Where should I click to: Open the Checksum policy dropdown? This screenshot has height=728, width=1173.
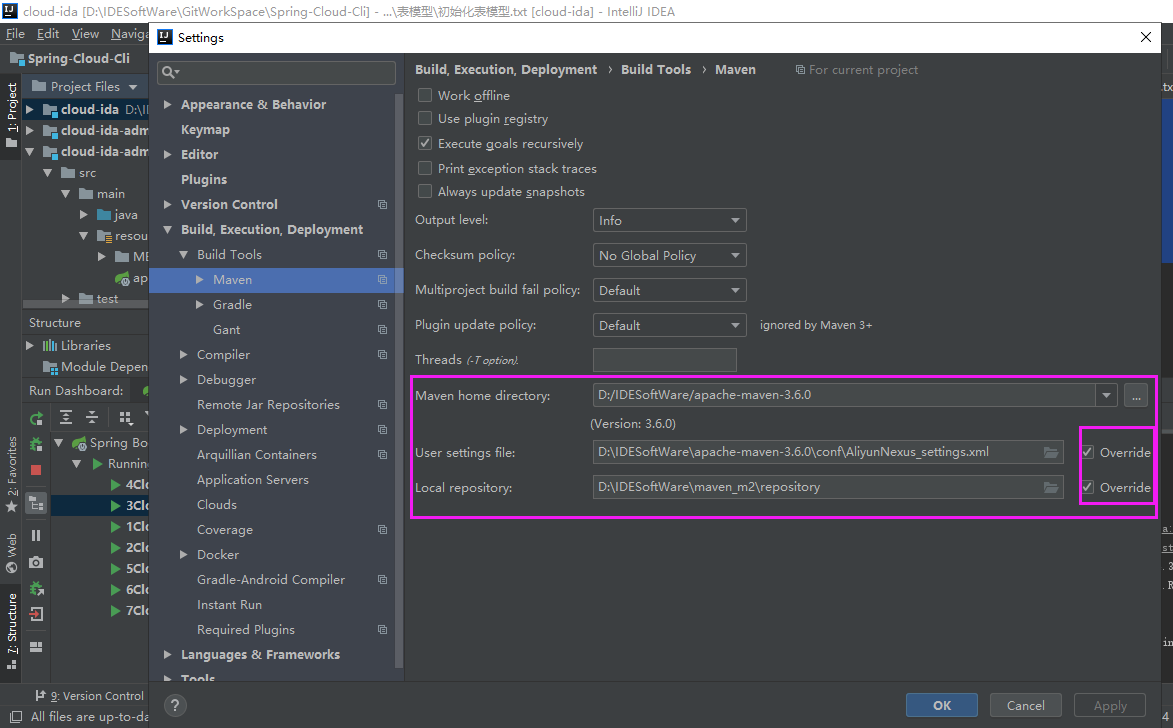click(x=669, y=255)
